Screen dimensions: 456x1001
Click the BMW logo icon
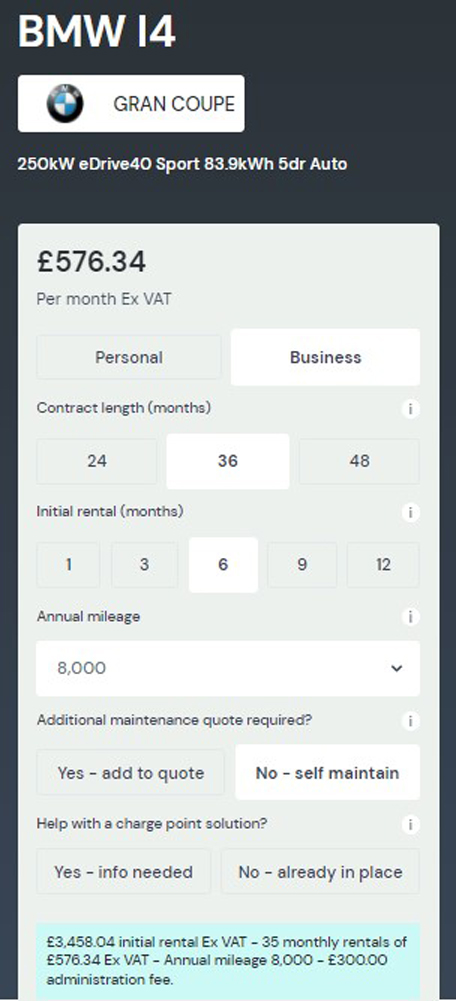coord(65,103)
